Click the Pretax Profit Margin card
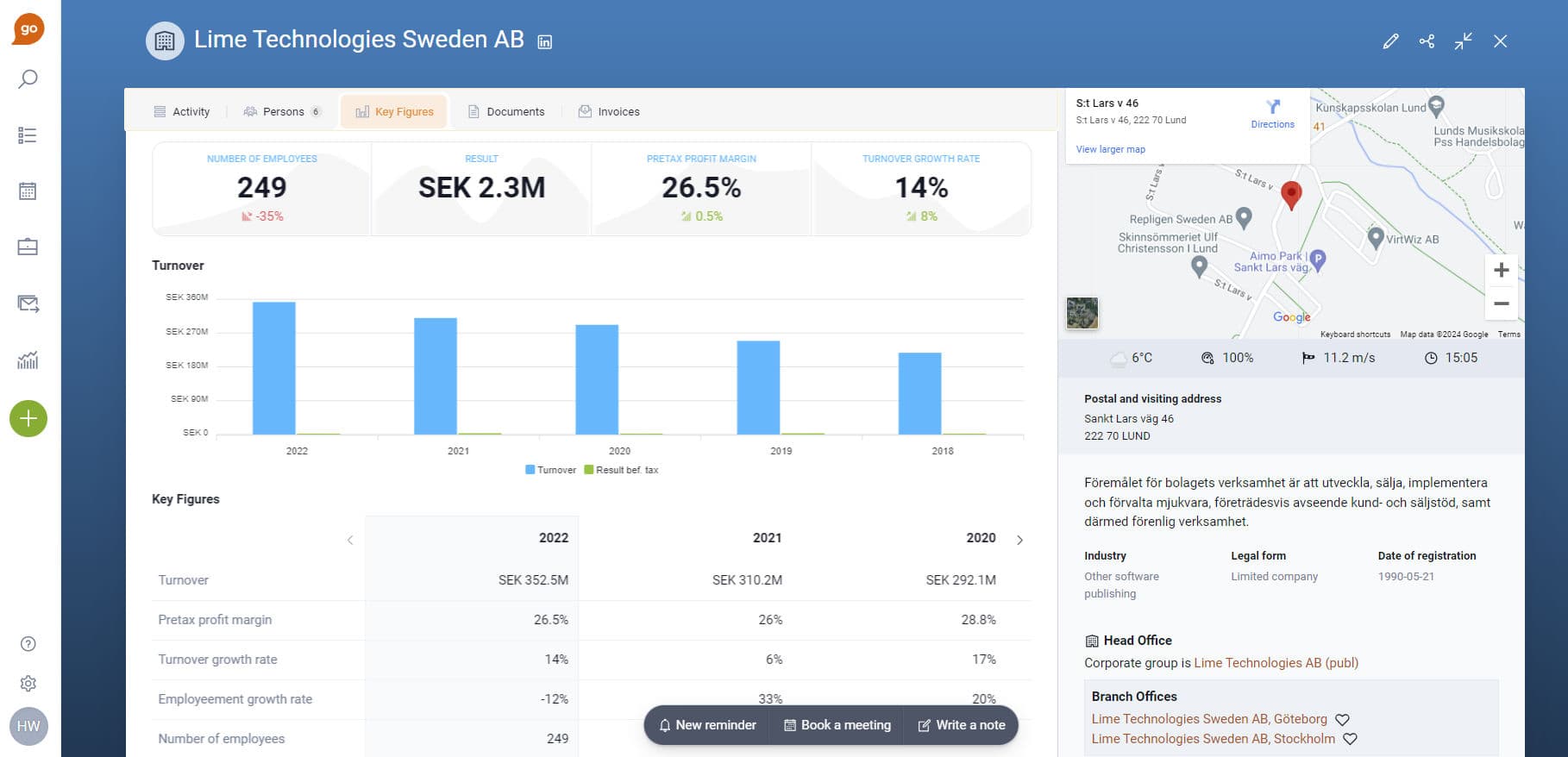 click(x=701, y=189)
